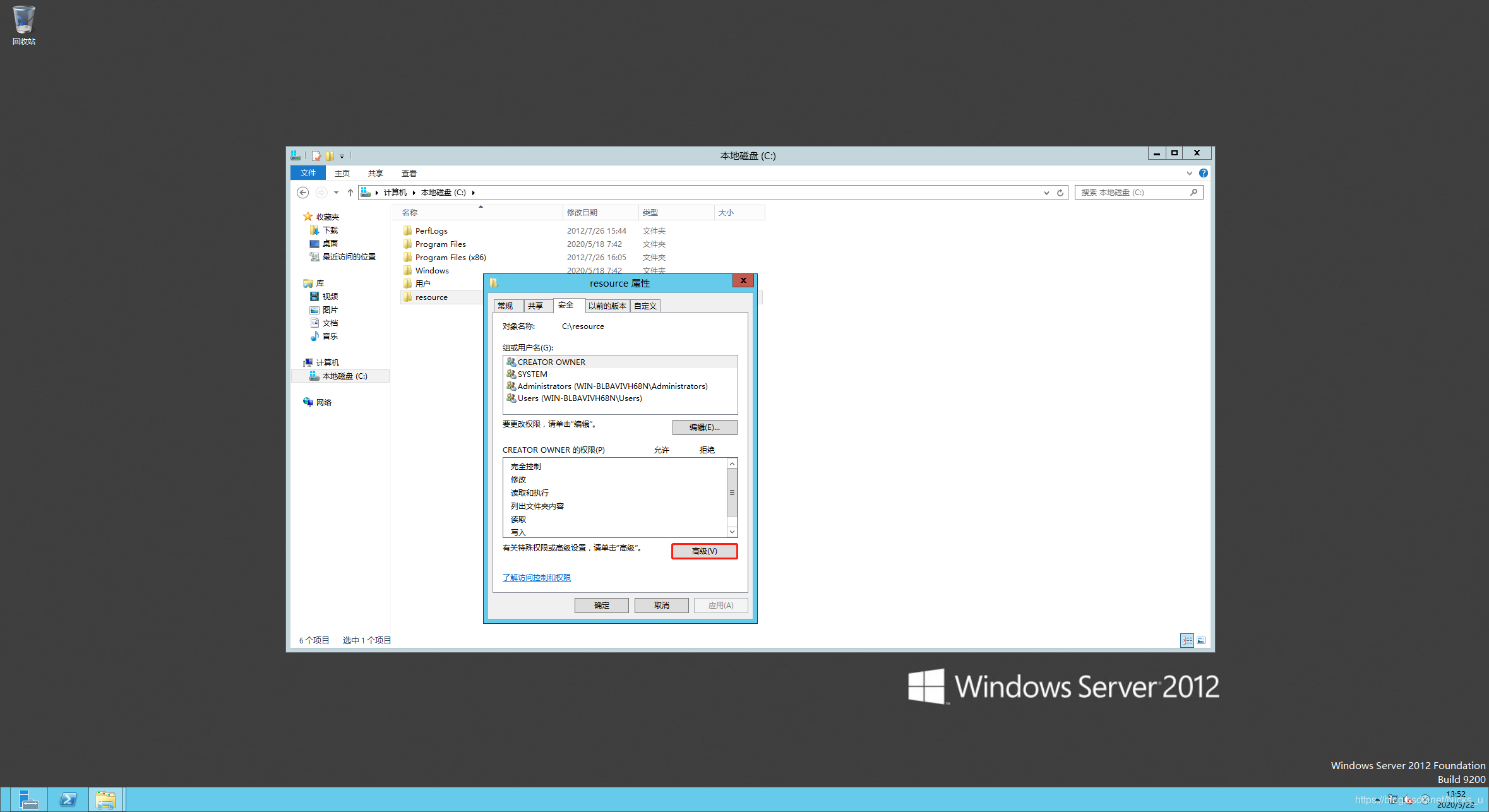Open recent locations dropdown arrow

(x=336, y=193)
